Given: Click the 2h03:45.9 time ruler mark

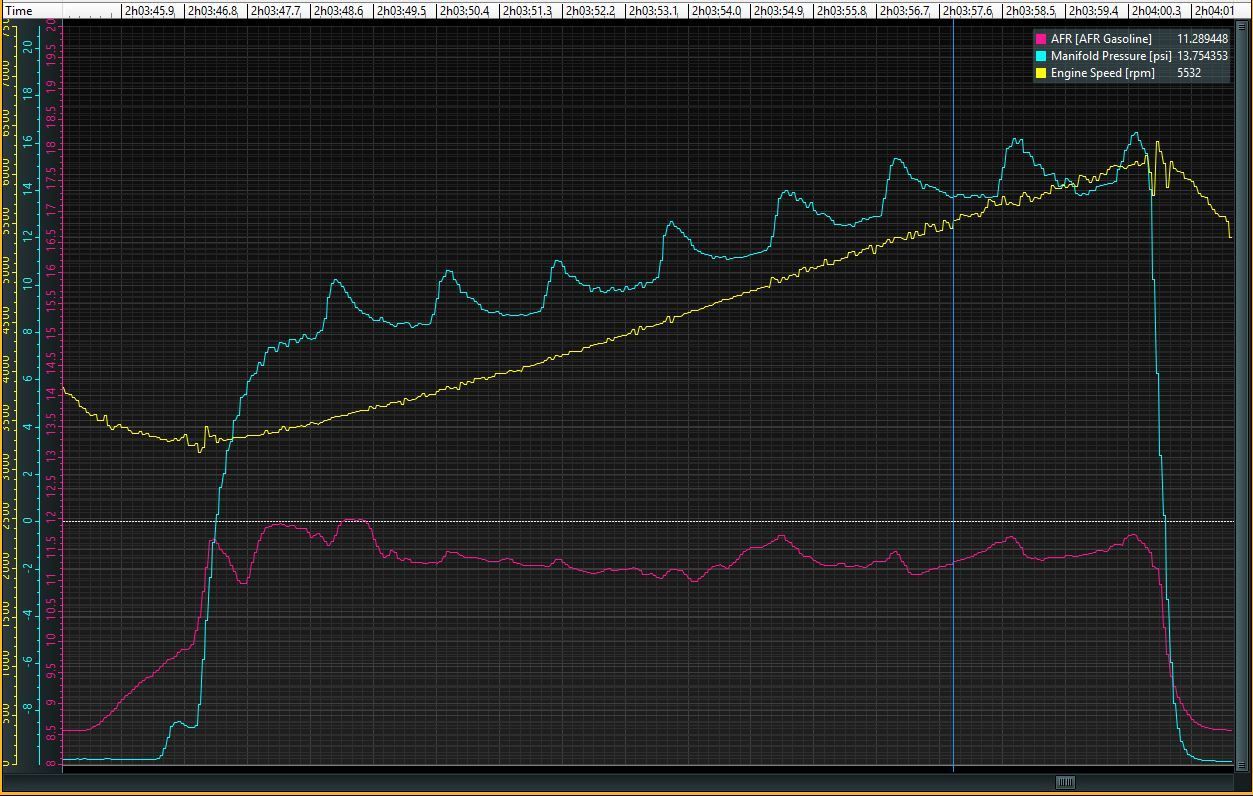Looking at the screenshot, I should click(x=149, y=11).
